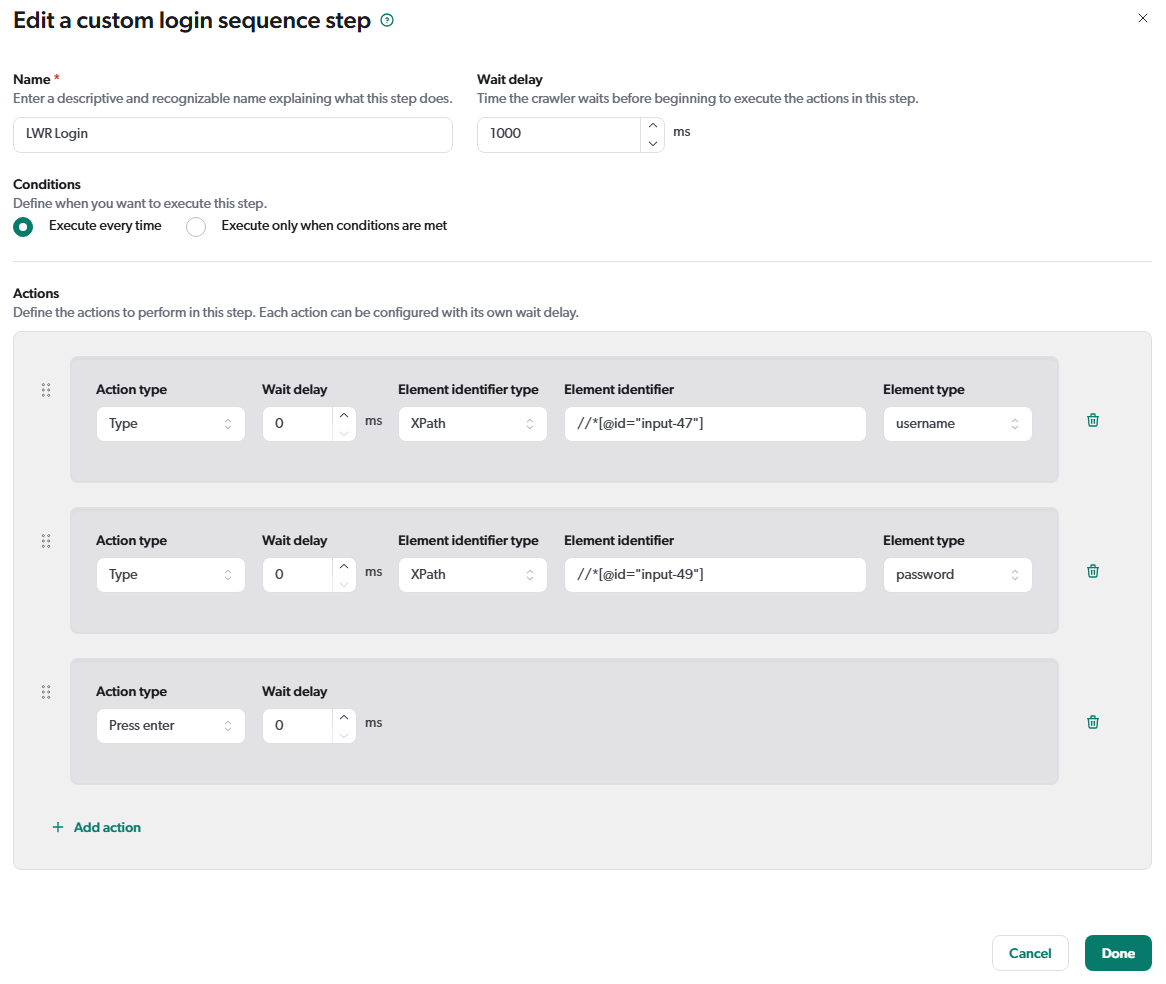Open the Element identifier type dropdown on the second action
This screenshot has height=984, width=1166.
pos(472,574)
